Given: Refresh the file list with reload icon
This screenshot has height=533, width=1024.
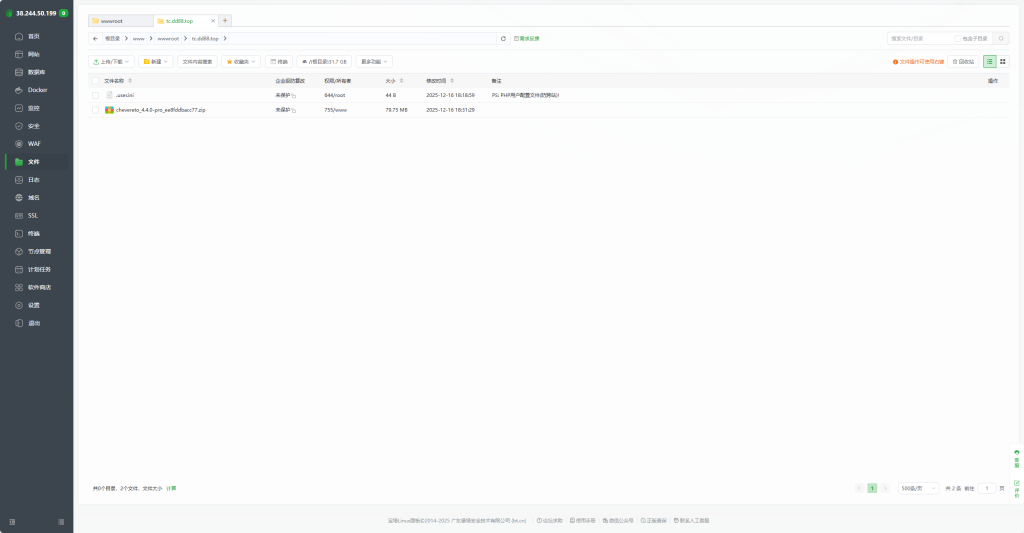Looking at the screenshot, I should click(x=504, y=39).
